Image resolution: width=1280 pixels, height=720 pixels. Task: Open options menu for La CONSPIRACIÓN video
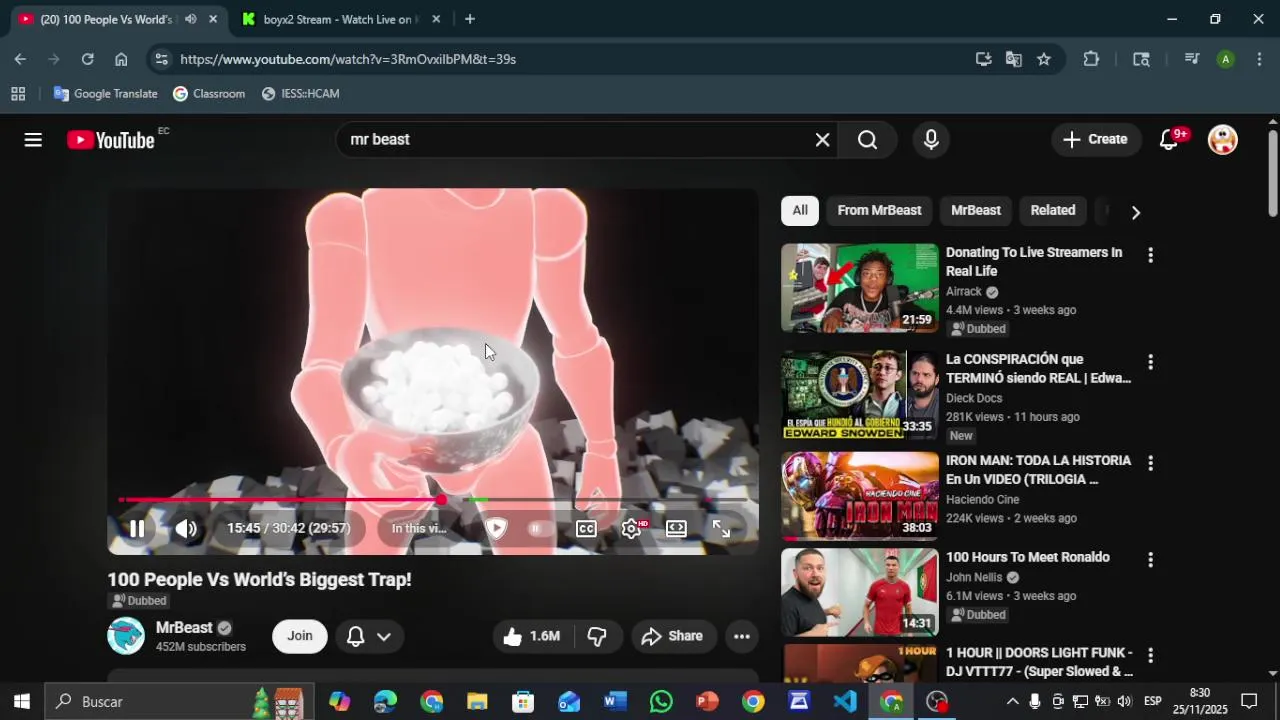tap(1150, 362)
